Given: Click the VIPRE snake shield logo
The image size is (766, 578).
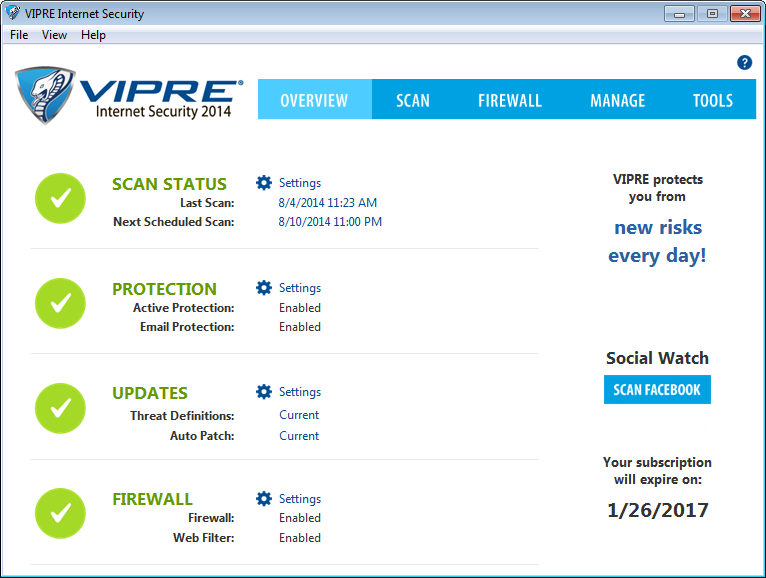Looking at the screenshot, I should coord(44,96).
